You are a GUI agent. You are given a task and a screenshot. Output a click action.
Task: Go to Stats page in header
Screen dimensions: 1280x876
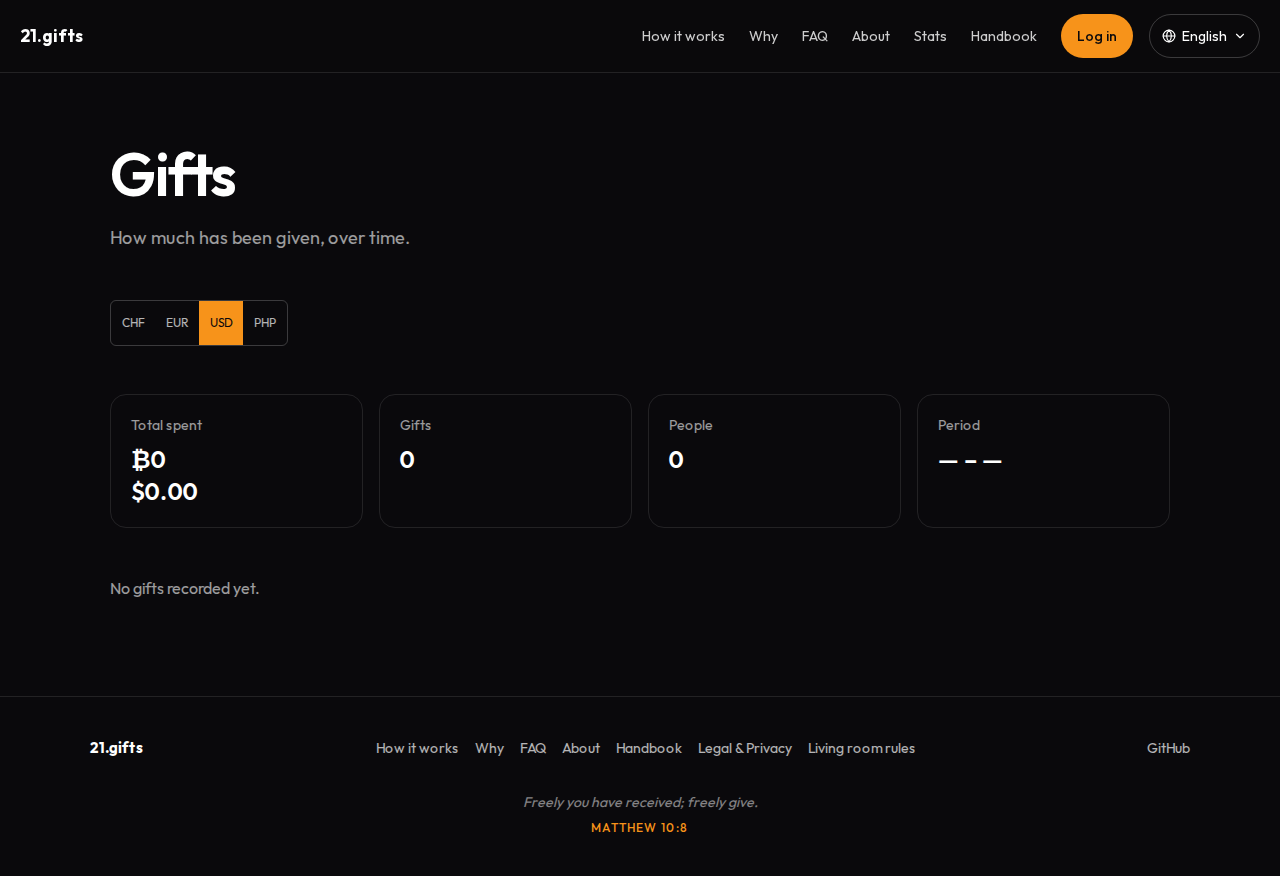930,36
